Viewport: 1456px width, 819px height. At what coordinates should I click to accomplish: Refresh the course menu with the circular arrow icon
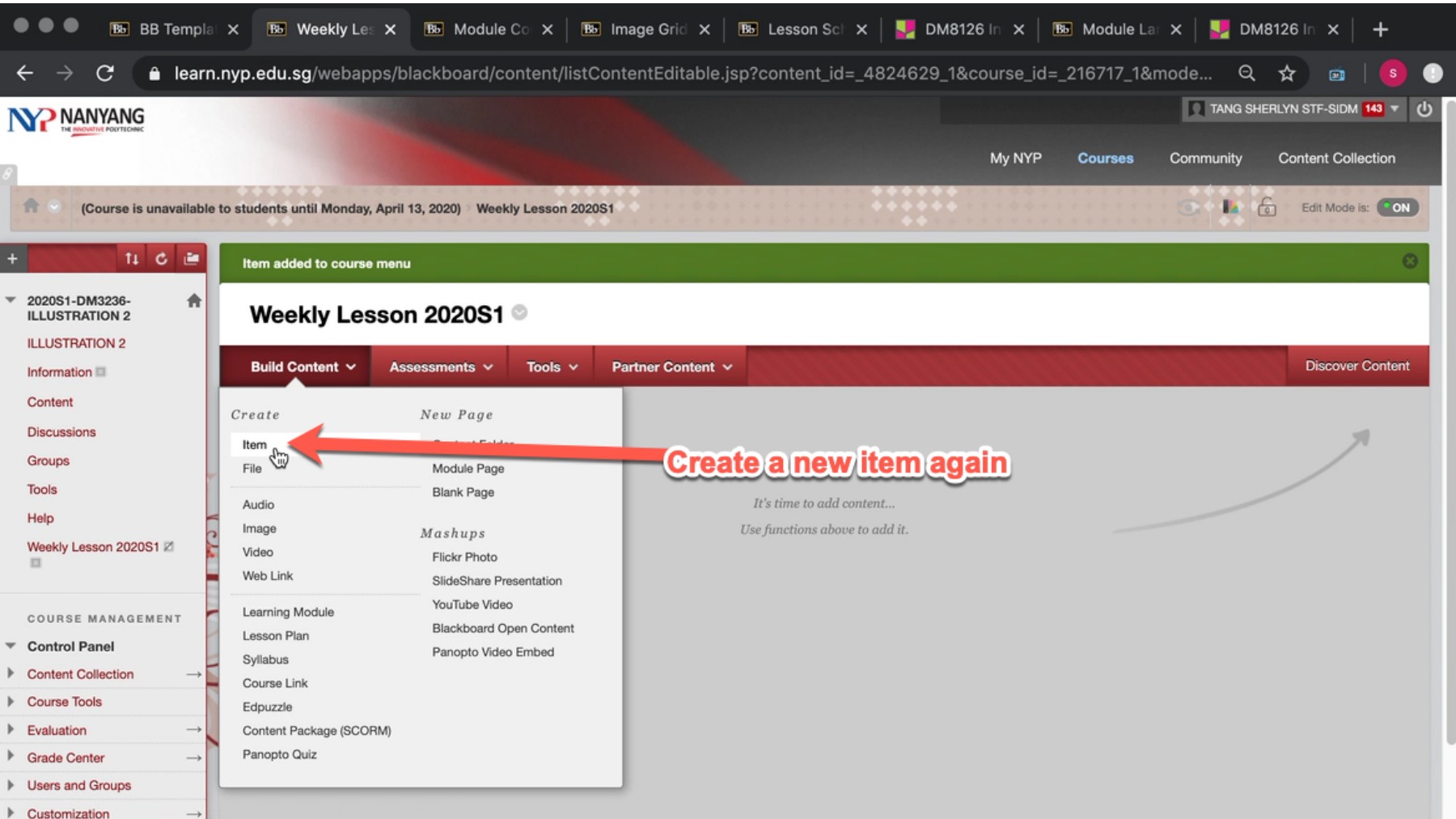point(161,257)
